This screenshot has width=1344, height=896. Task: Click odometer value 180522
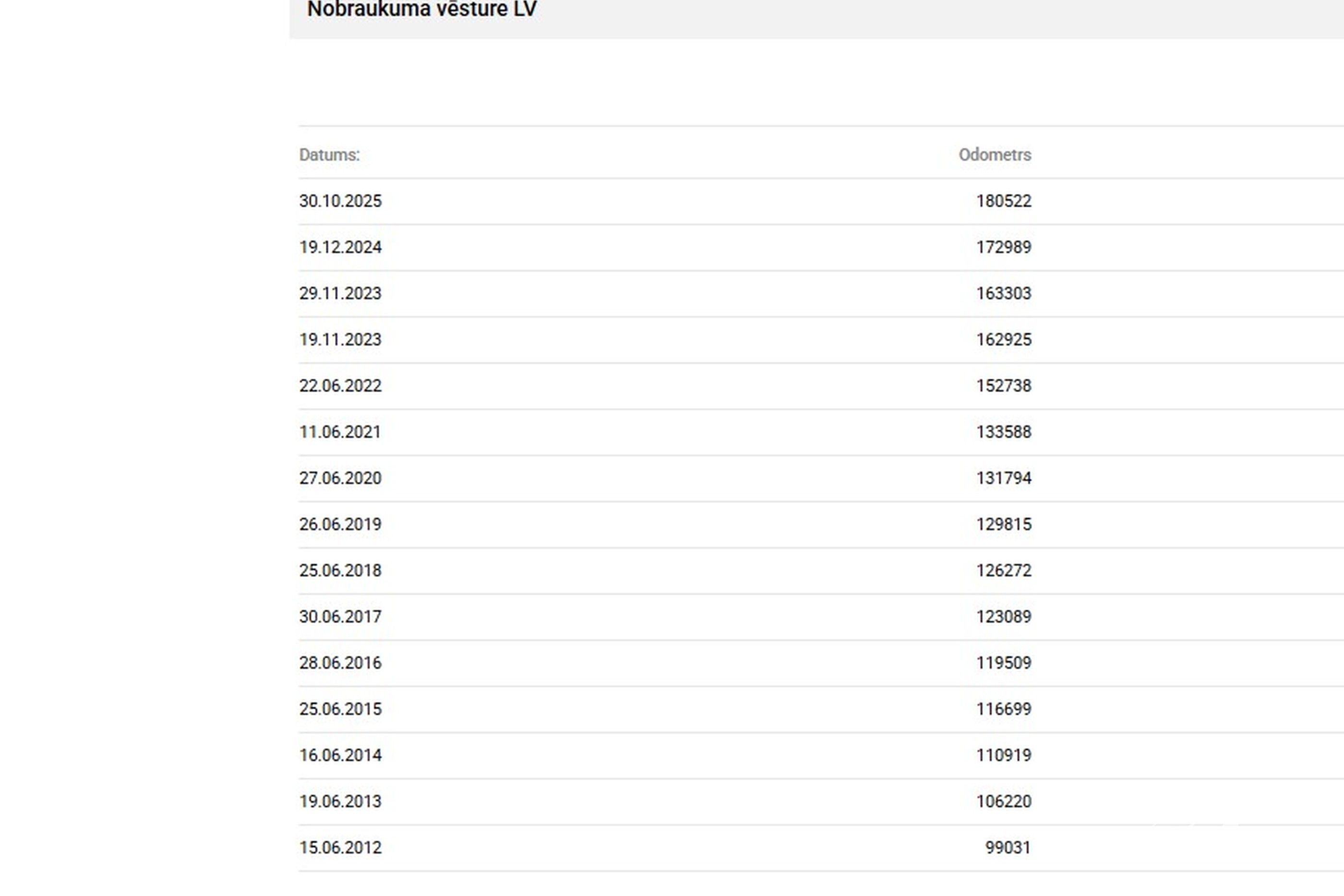click(x=1003, y=201)
